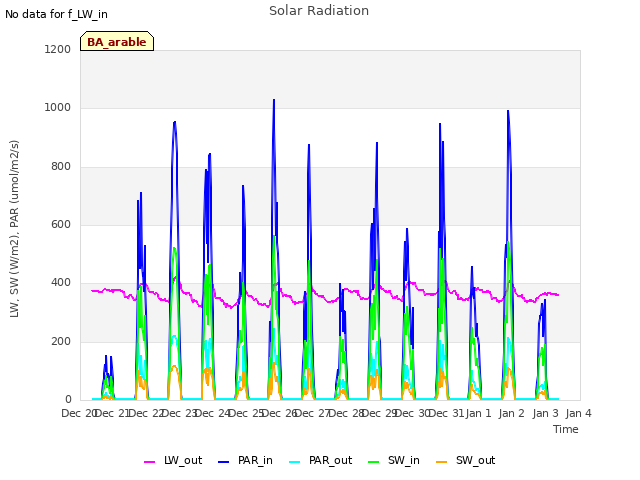Click the PAR_in peak above 1000 on Dec 25

pos(274,100)
